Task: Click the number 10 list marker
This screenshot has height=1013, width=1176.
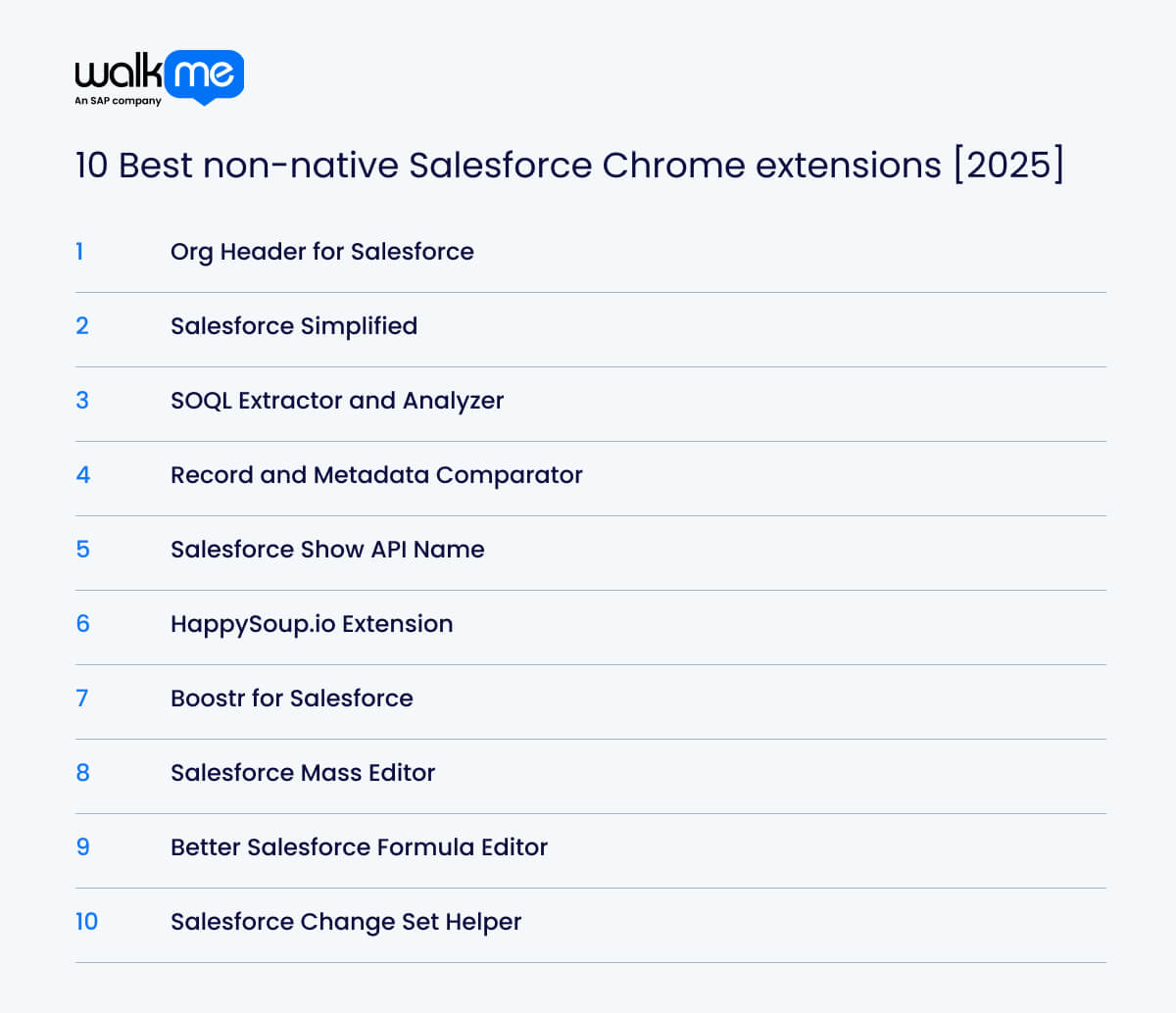Action: (87, 922)
